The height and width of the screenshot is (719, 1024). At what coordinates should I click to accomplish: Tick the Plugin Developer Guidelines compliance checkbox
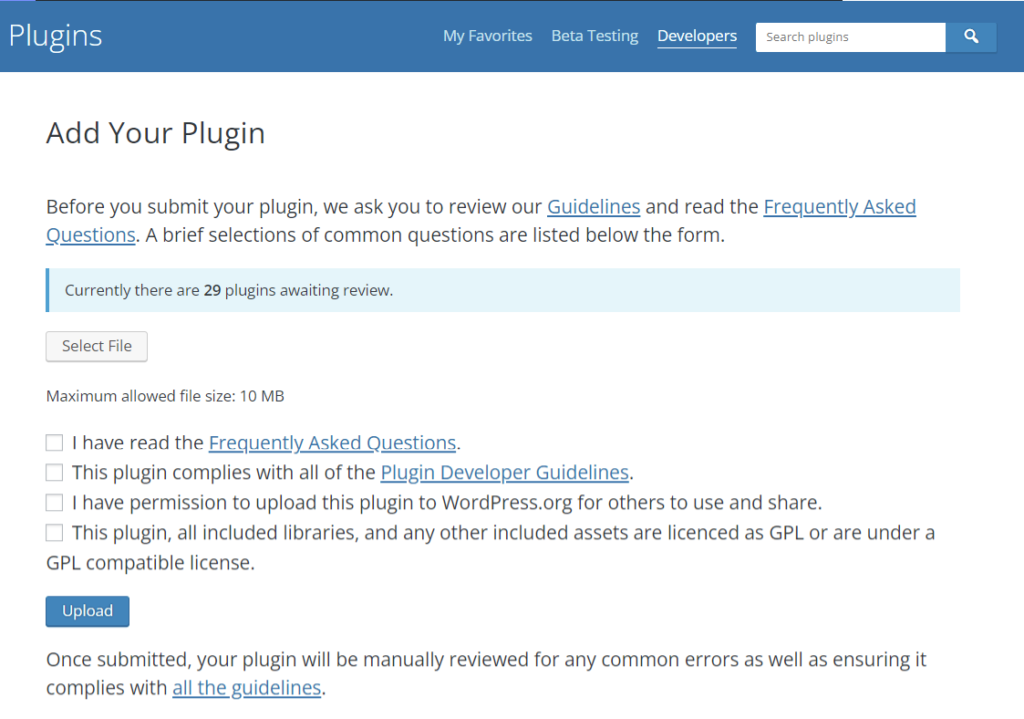tap(54, 472)
